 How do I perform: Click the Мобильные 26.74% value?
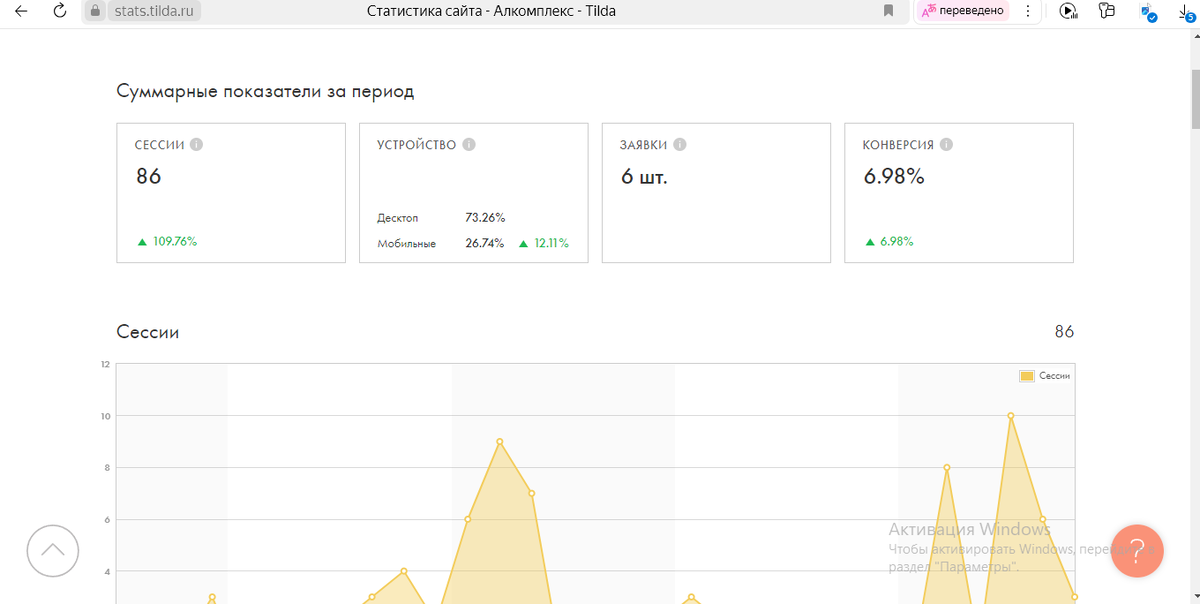(x=485, y=243)
